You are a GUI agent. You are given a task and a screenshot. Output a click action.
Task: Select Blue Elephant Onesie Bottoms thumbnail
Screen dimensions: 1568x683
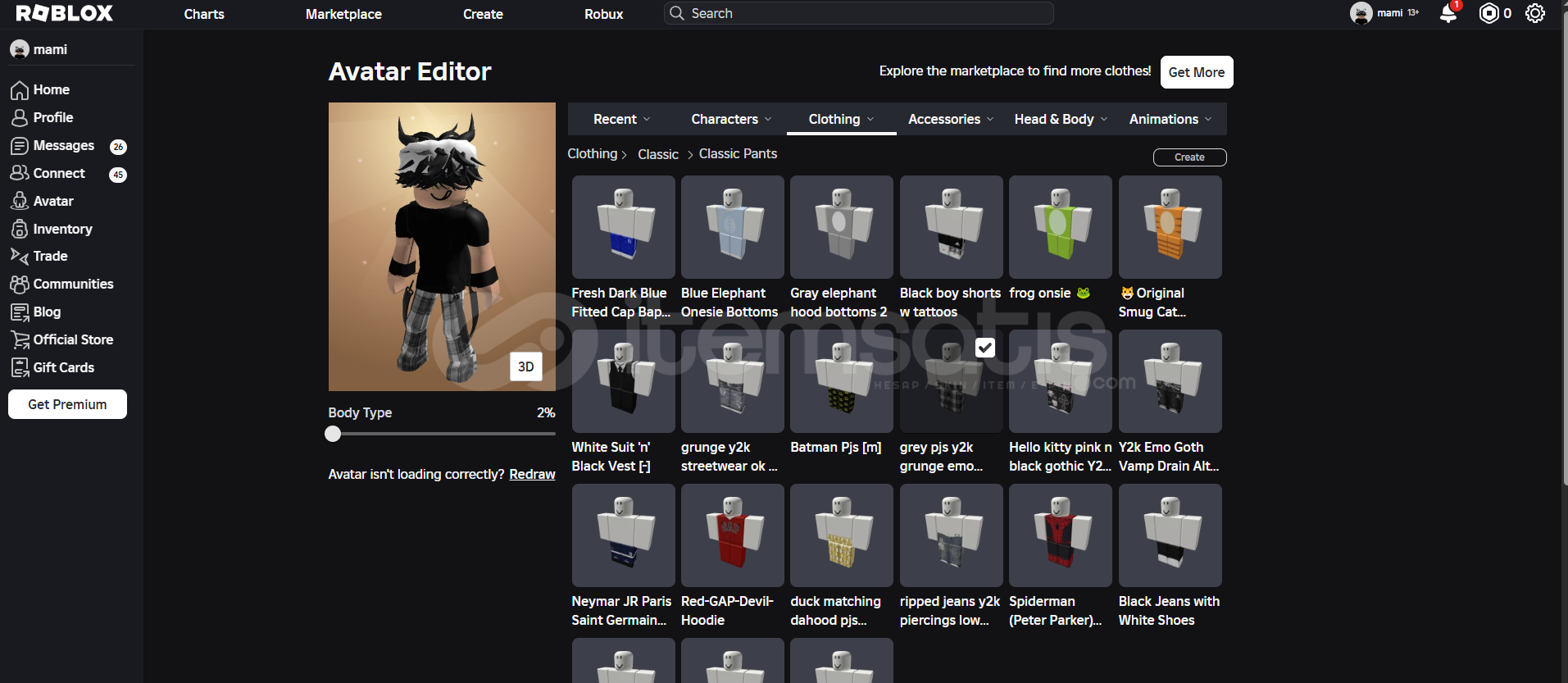733,227
